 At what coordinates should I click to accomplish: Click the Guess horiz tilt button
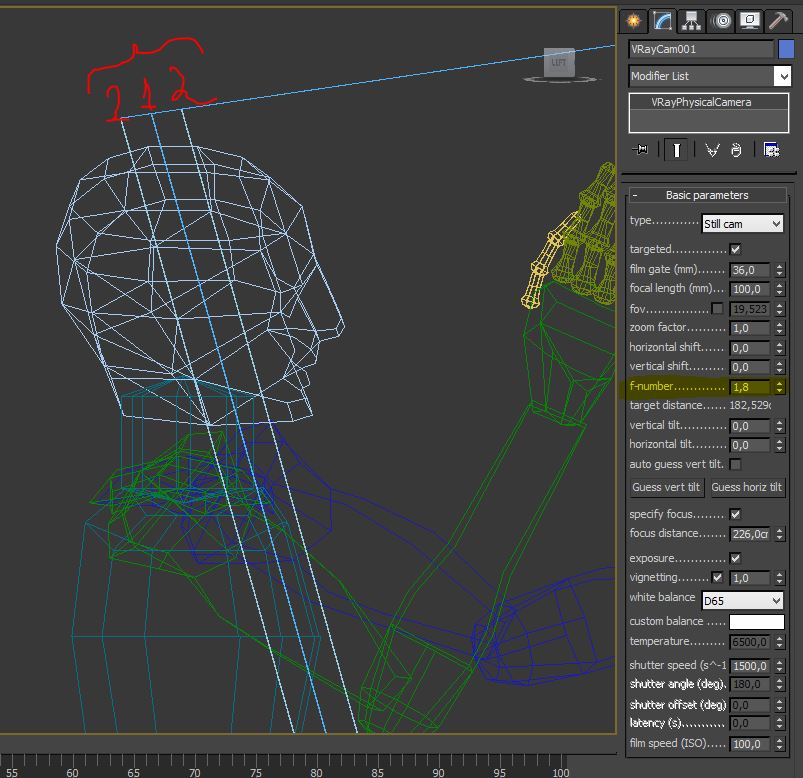tap(749, 487)
